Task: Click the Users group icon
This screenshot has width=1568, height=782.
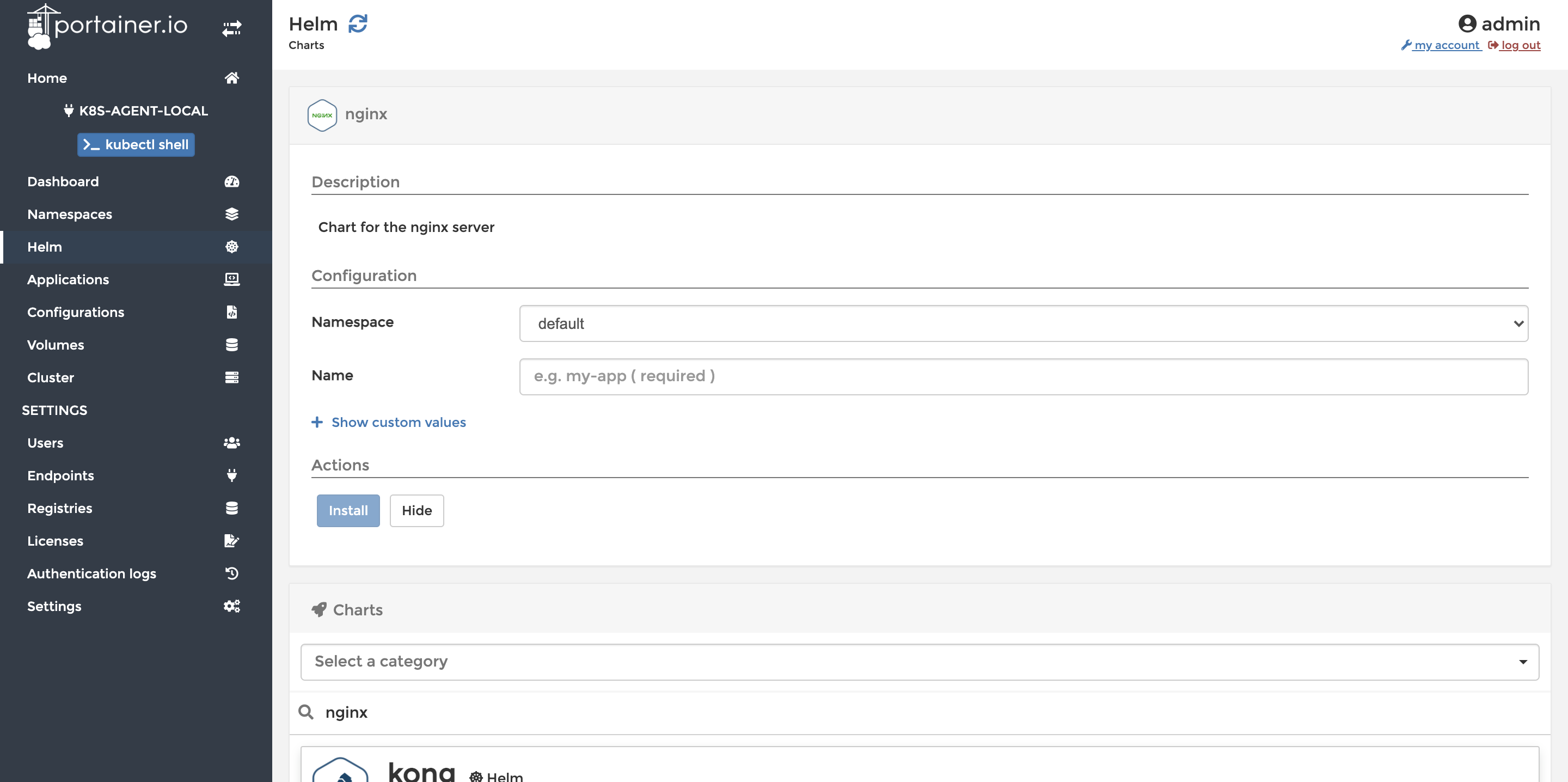Action: pyautogui.click(x=232, y=443)
